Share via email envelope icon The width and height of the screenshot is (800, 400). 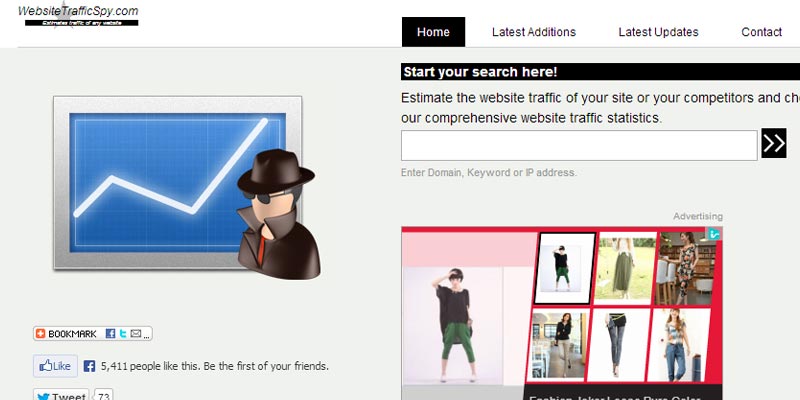point(135,334)
